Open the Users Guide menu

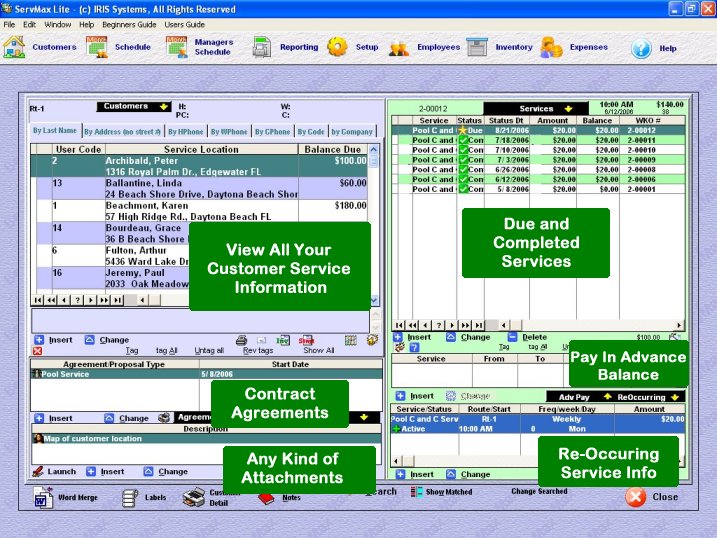pyautogui.click(x=185, y=25)
